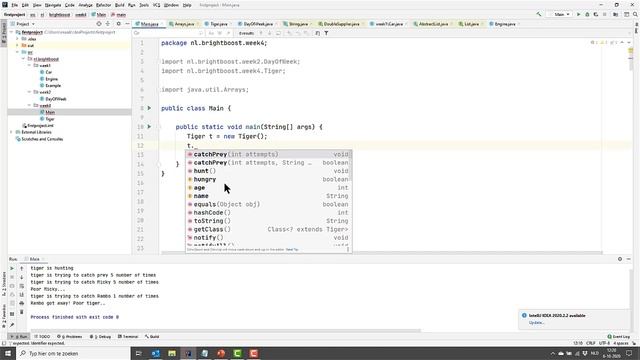Start debugging with the bug icon

pos(587,14)
